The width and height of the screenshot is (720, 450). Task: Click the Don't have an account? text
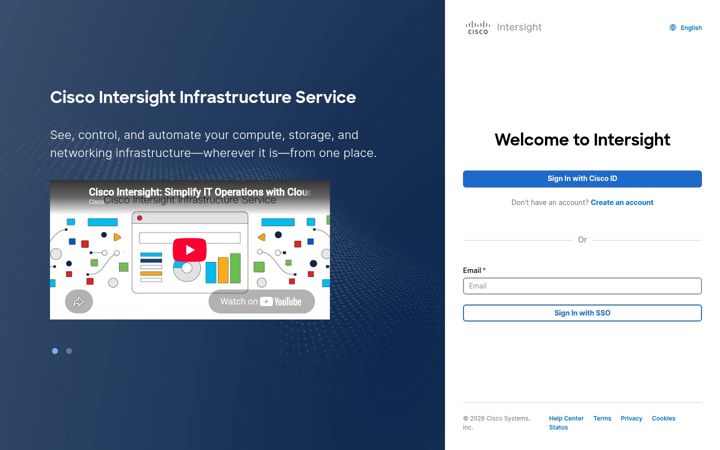coord(550,202)
